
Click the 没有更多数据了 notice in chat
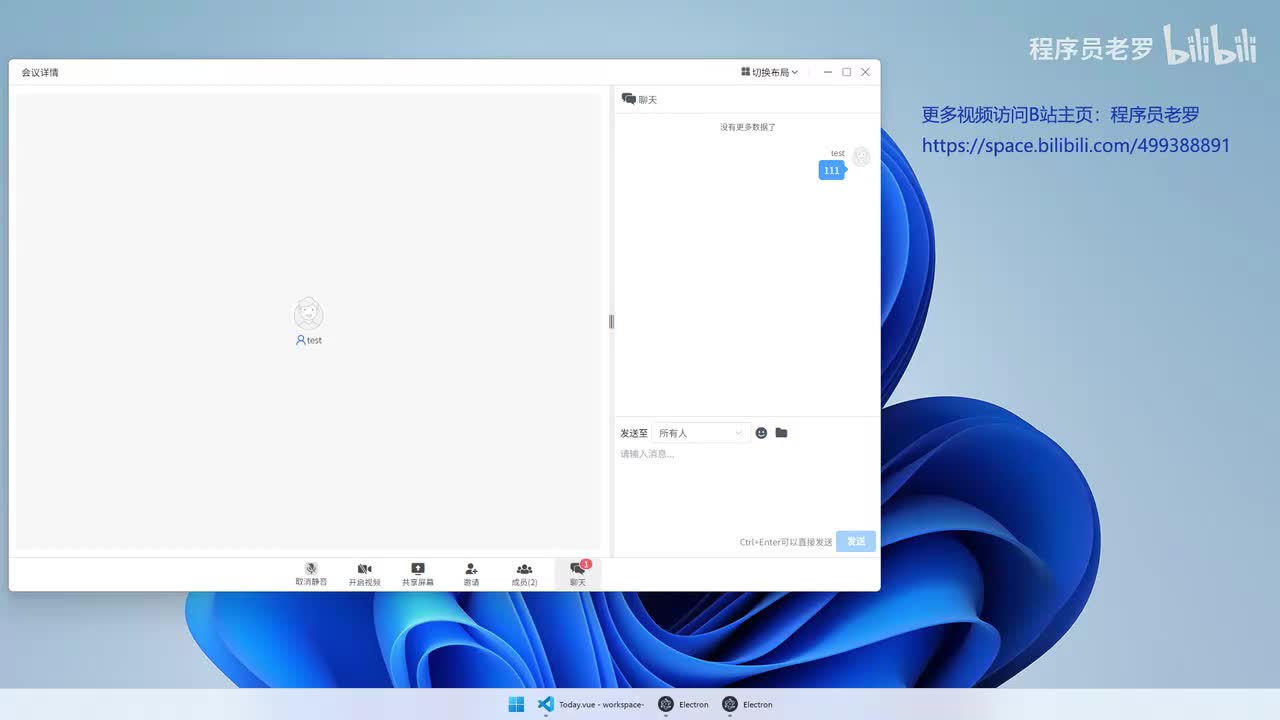click(x=748, y=127)
